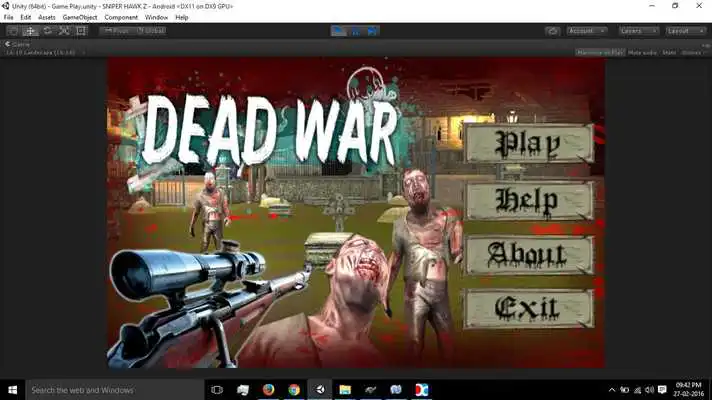The image size is (712, 400).
Task: Show hidden system tray icons
Action: 612,390
